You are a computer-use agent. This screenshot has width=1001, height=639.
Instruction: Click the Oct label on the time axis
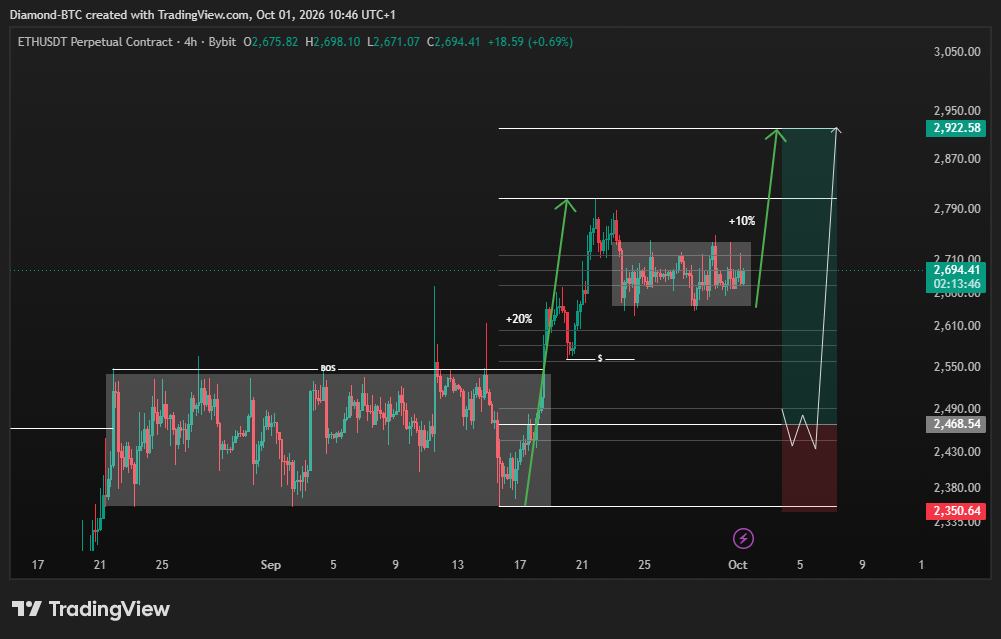738,565
